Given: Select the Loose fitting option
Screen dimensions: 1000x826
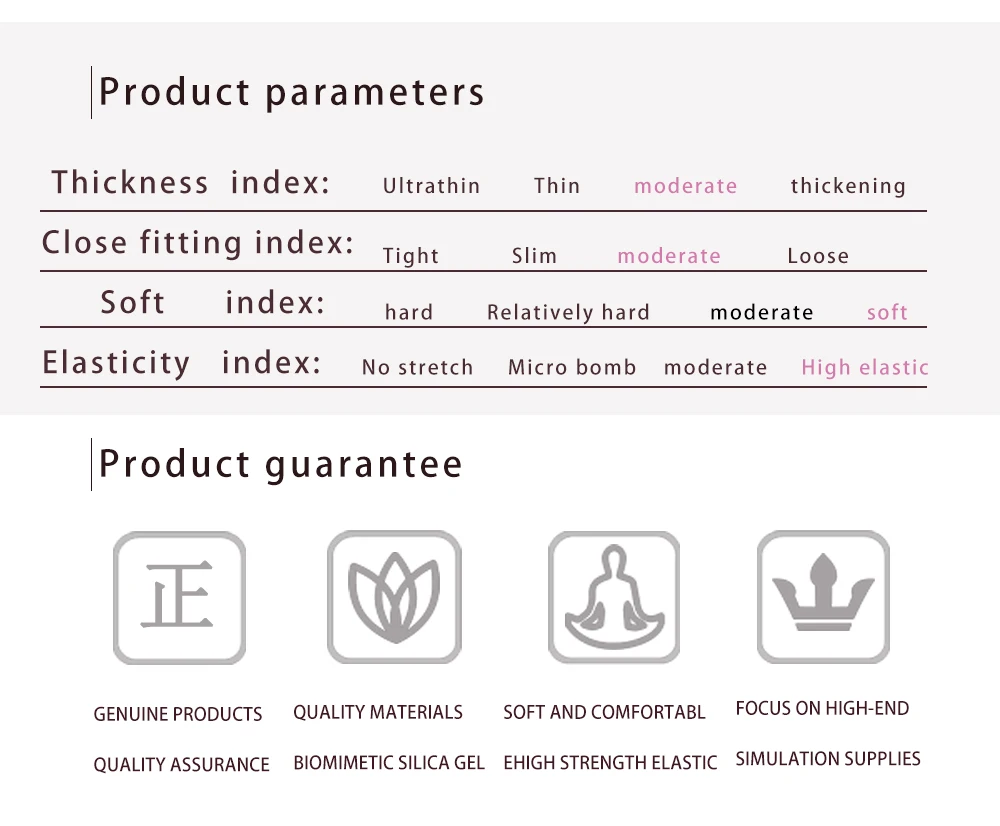Looking at the screenshot, I should point(818,256).
